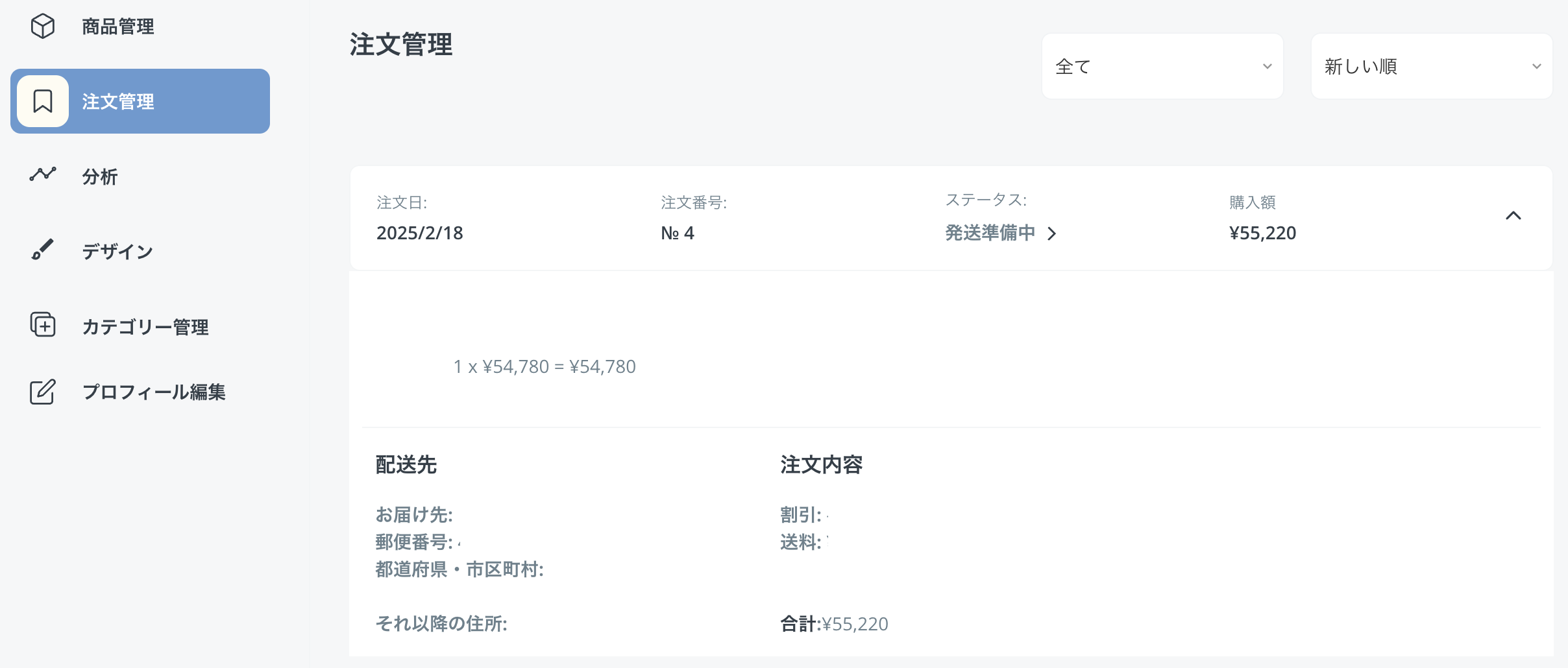The height and width of the screenshot is (668, 1568).
Task: Collapse order No 4 with the up chevron
Action: point(1513,216)
